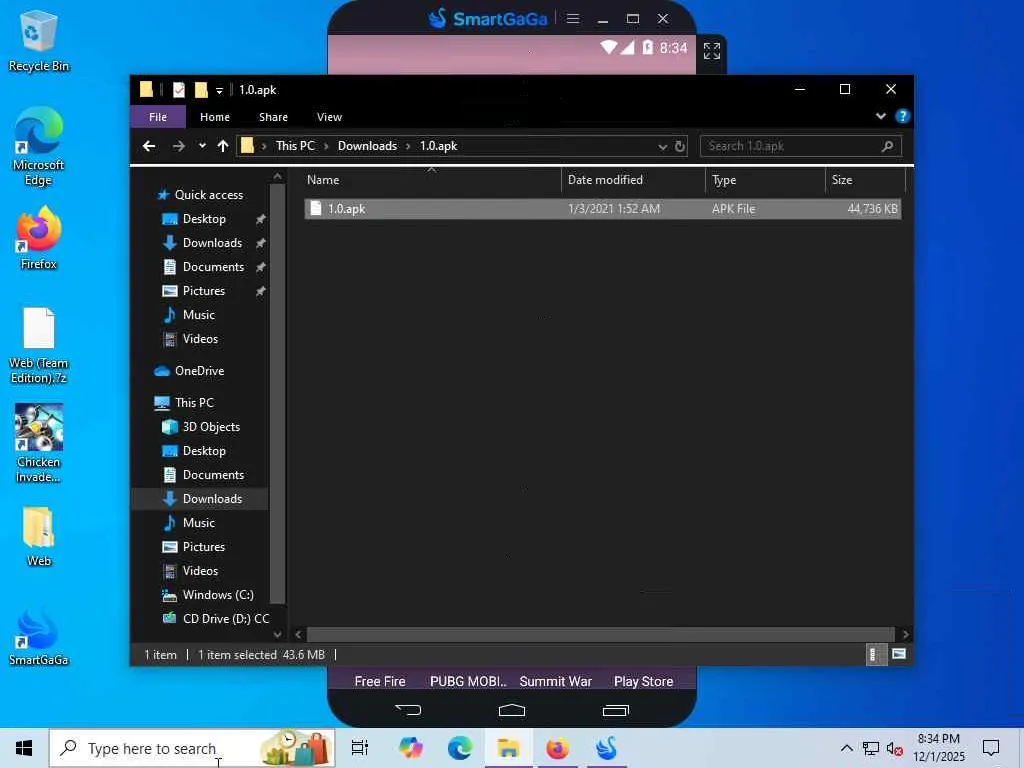Tap the SmartGaGa Android back button
Image resolution: width=1024 pixels, height=768 pixels.
click(408, 710)
